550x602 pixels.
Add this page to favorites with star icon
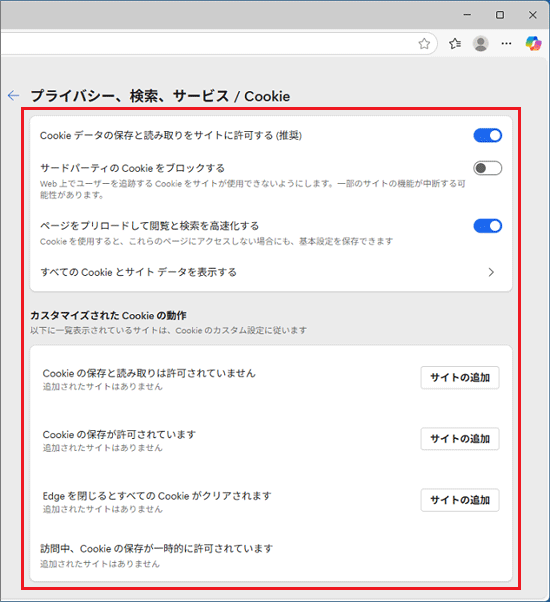(x=424, y=44)
